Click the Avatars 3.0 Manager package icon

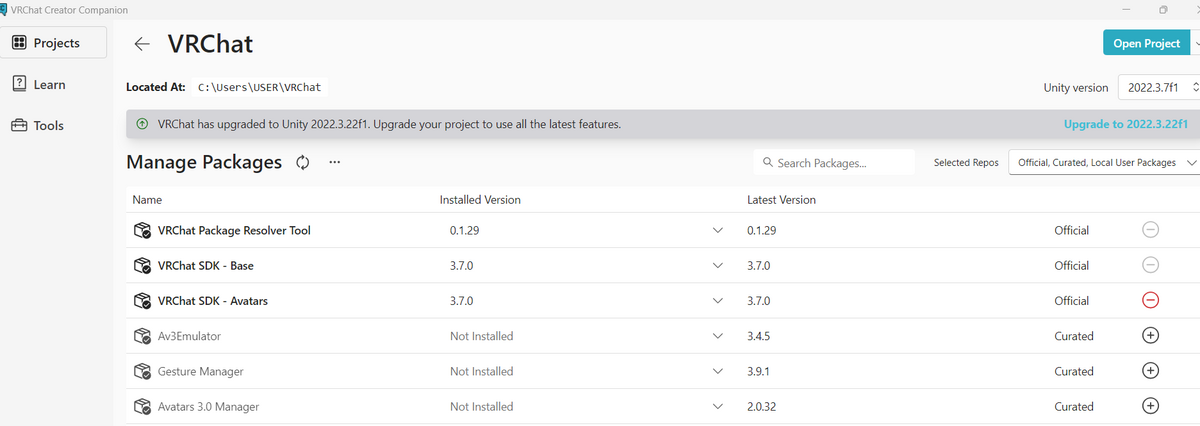point(142,407)
